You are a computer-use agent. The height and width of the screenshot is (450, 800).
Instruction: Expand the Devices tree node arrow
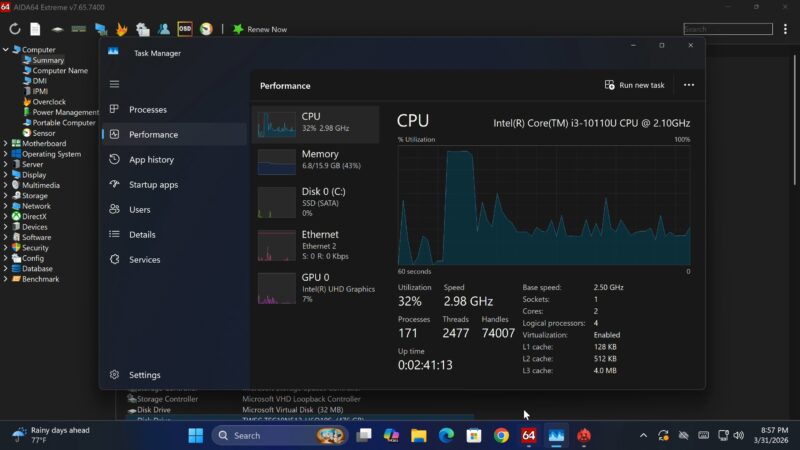(x=6, y=227)
